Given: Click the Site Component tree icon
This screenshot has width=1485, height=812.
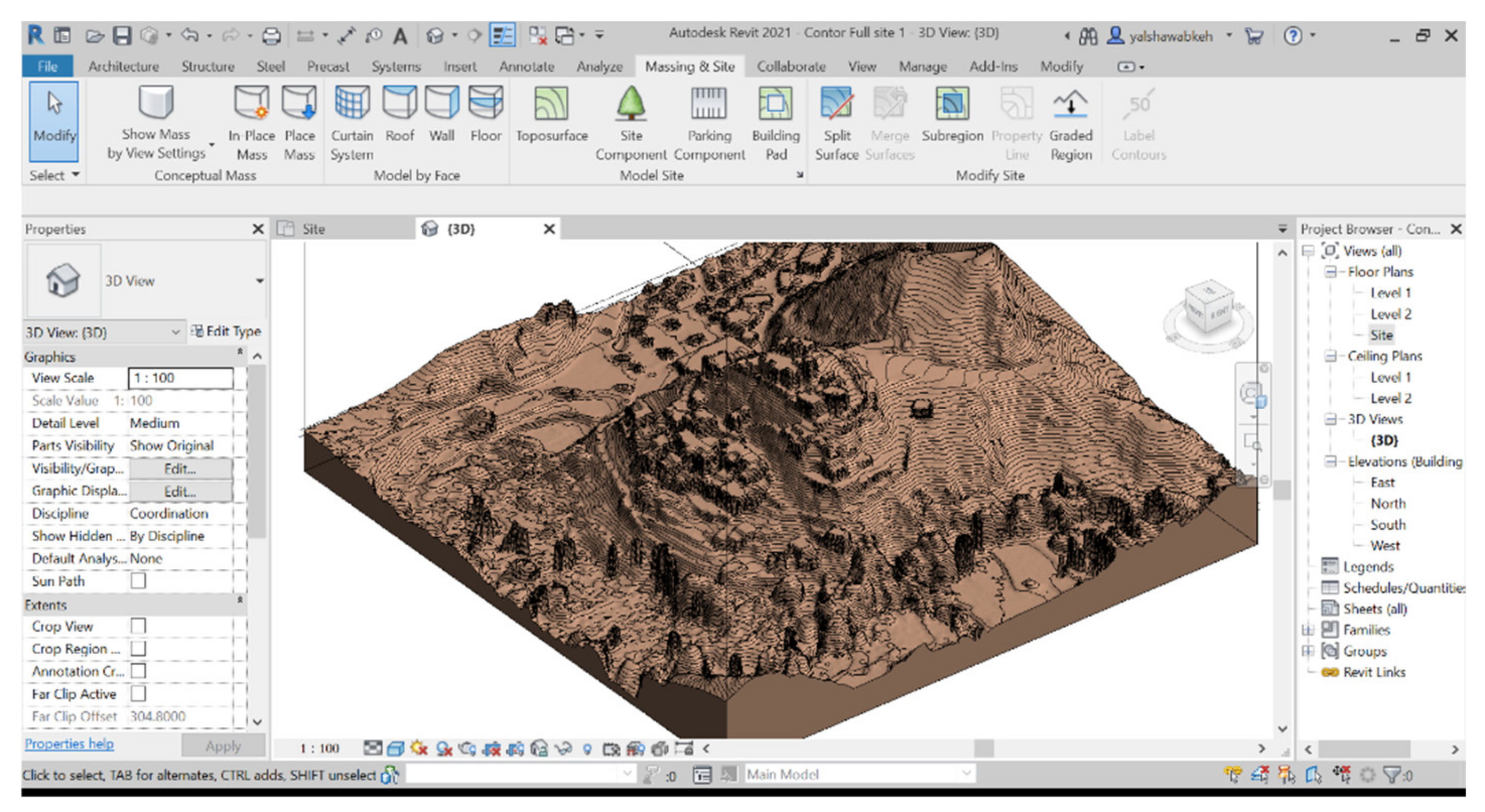Looking at the screenshot, I should (x=631, y=104).
